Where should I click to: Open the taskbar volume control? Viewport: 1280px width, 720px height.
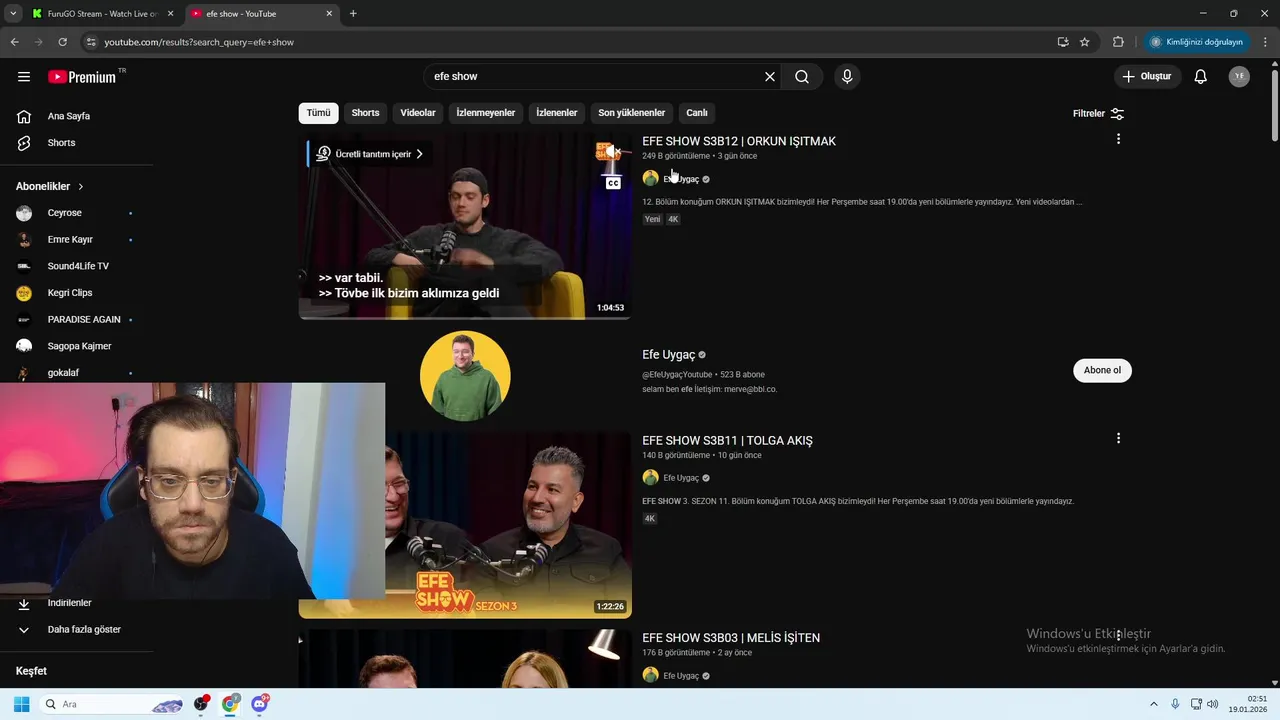[x=1213, y=704]
